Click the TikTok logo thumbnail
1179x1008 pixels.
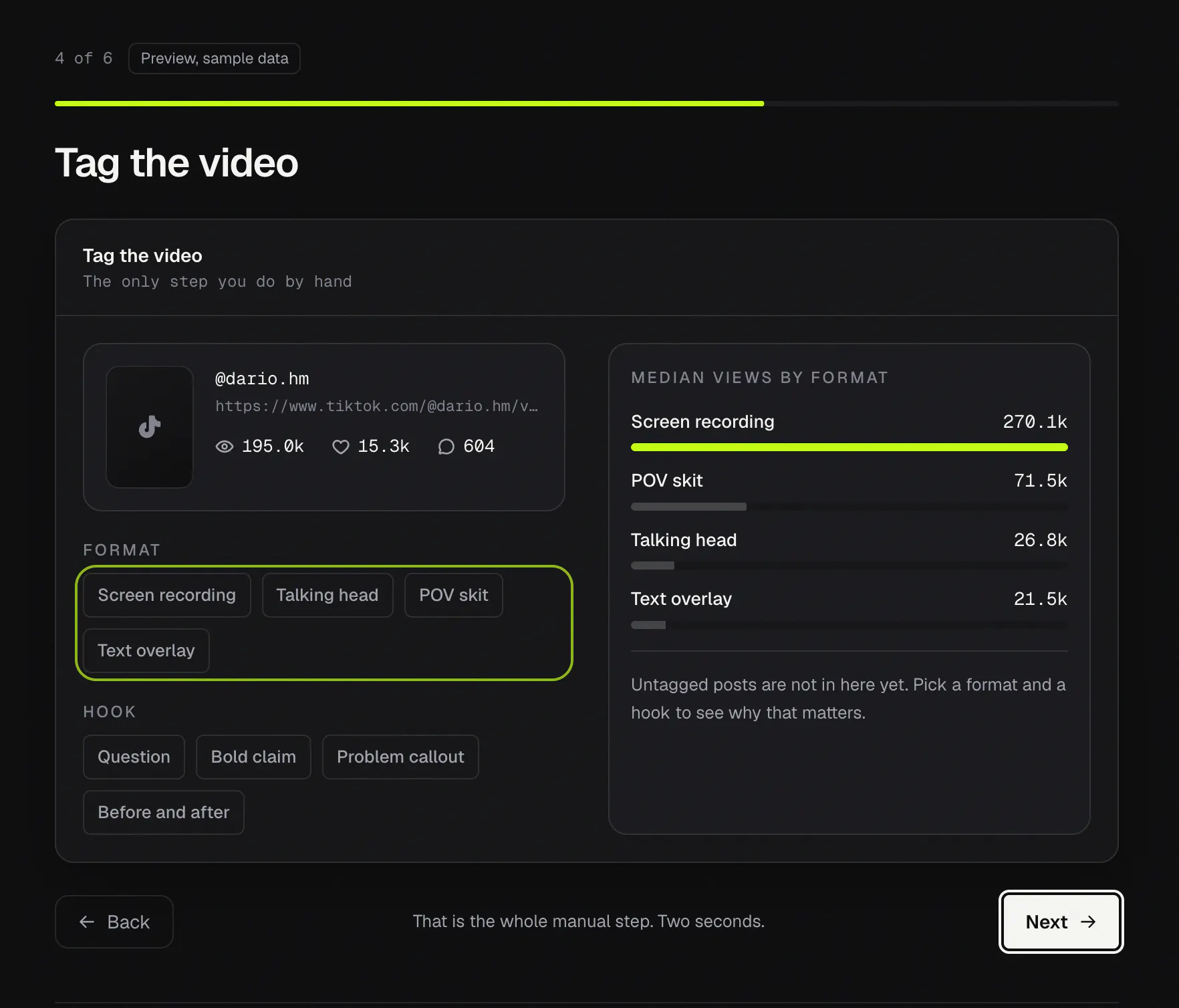pyautogui.click(x=150, y=426)
